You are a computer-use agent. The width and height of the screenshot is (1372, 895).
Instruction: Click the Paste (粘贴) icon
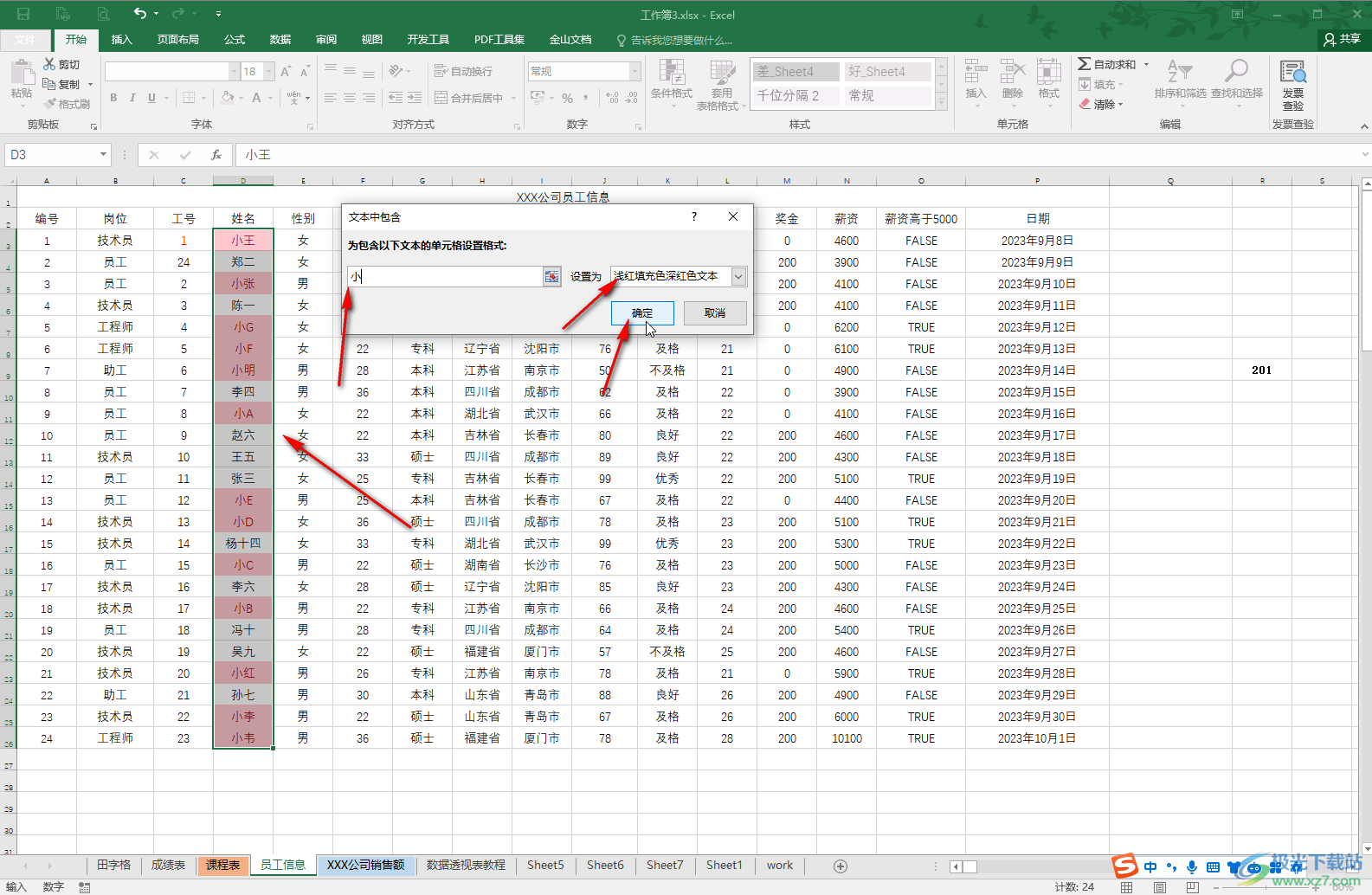[x=23, y=73]
